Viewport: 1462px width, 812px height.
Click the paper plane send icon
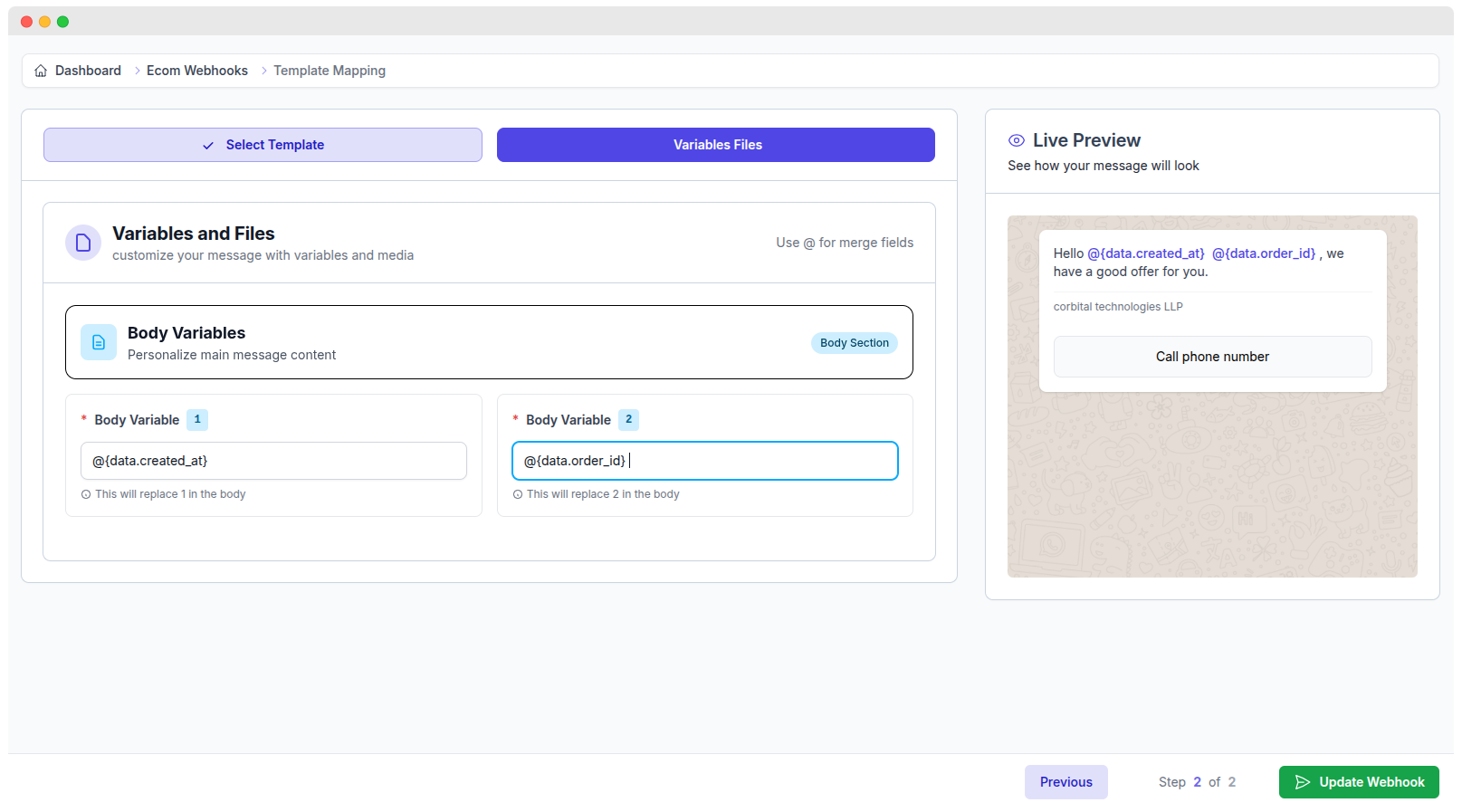(x=1303, y=782)
